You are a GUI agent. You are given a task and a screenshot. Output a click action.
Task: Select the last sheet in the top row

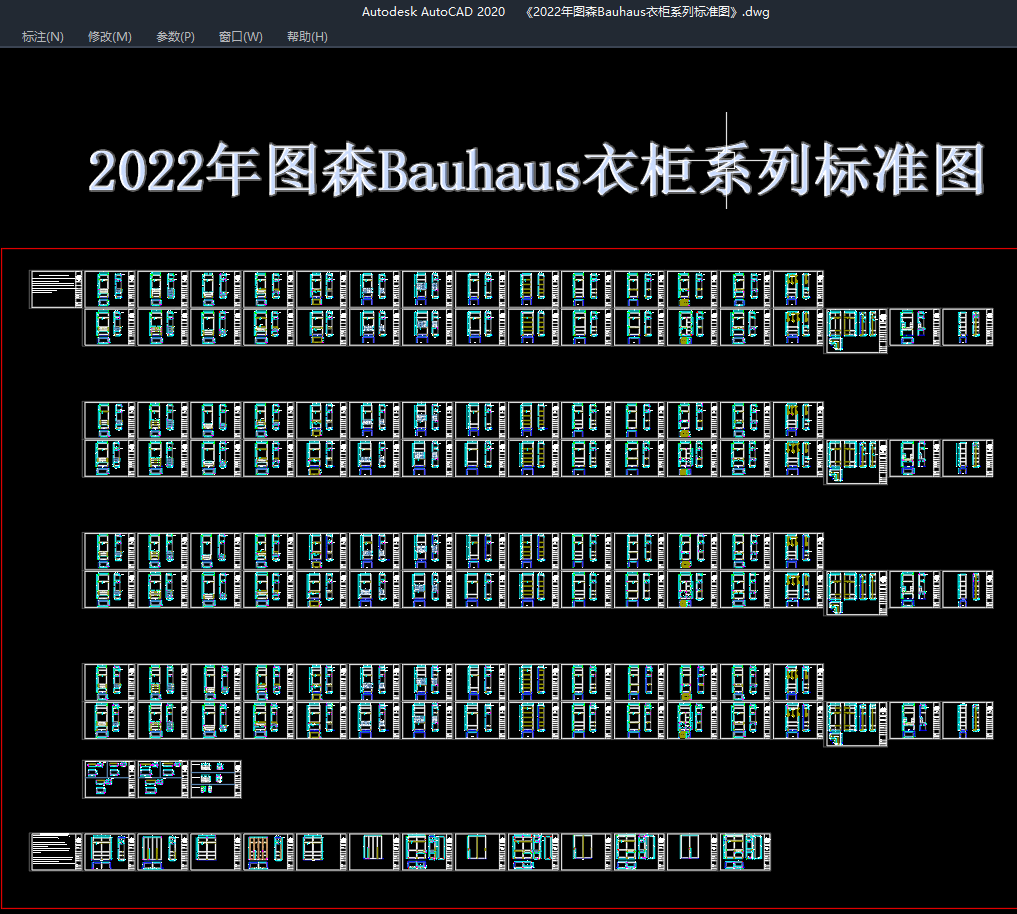(x=797, y=289)
